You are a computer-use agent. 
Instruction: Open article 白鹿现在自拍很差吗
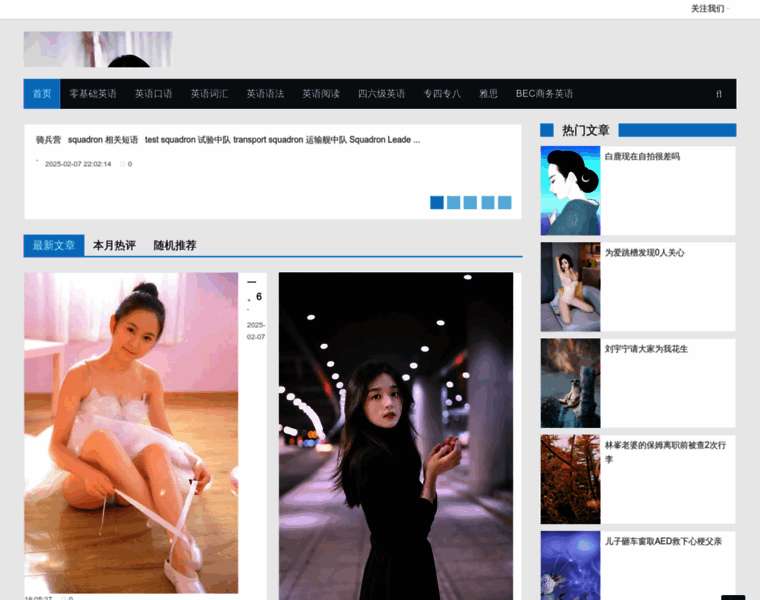[x=642, y=157]
